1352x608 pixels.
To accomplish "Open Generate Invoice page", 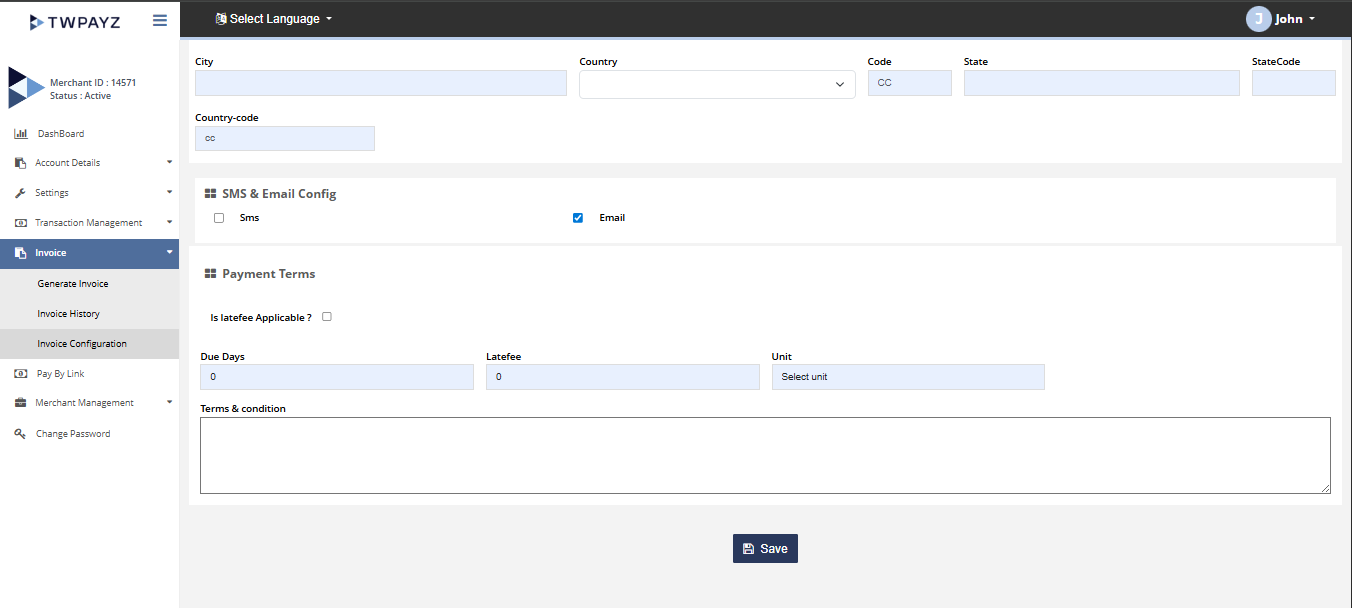I will coord(73,284).
